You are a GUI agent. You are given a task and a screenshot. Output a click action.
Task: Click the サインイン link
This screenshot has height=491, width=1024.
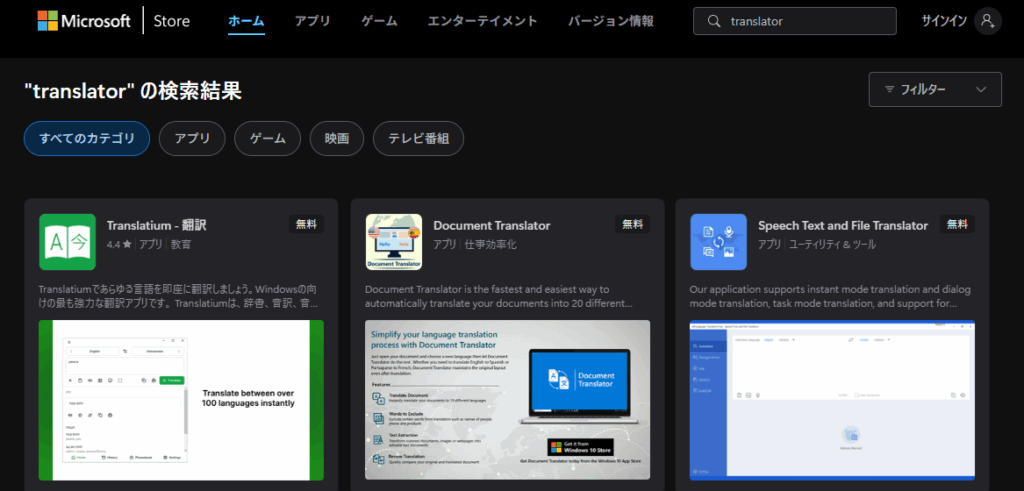[x=944, y=21]
